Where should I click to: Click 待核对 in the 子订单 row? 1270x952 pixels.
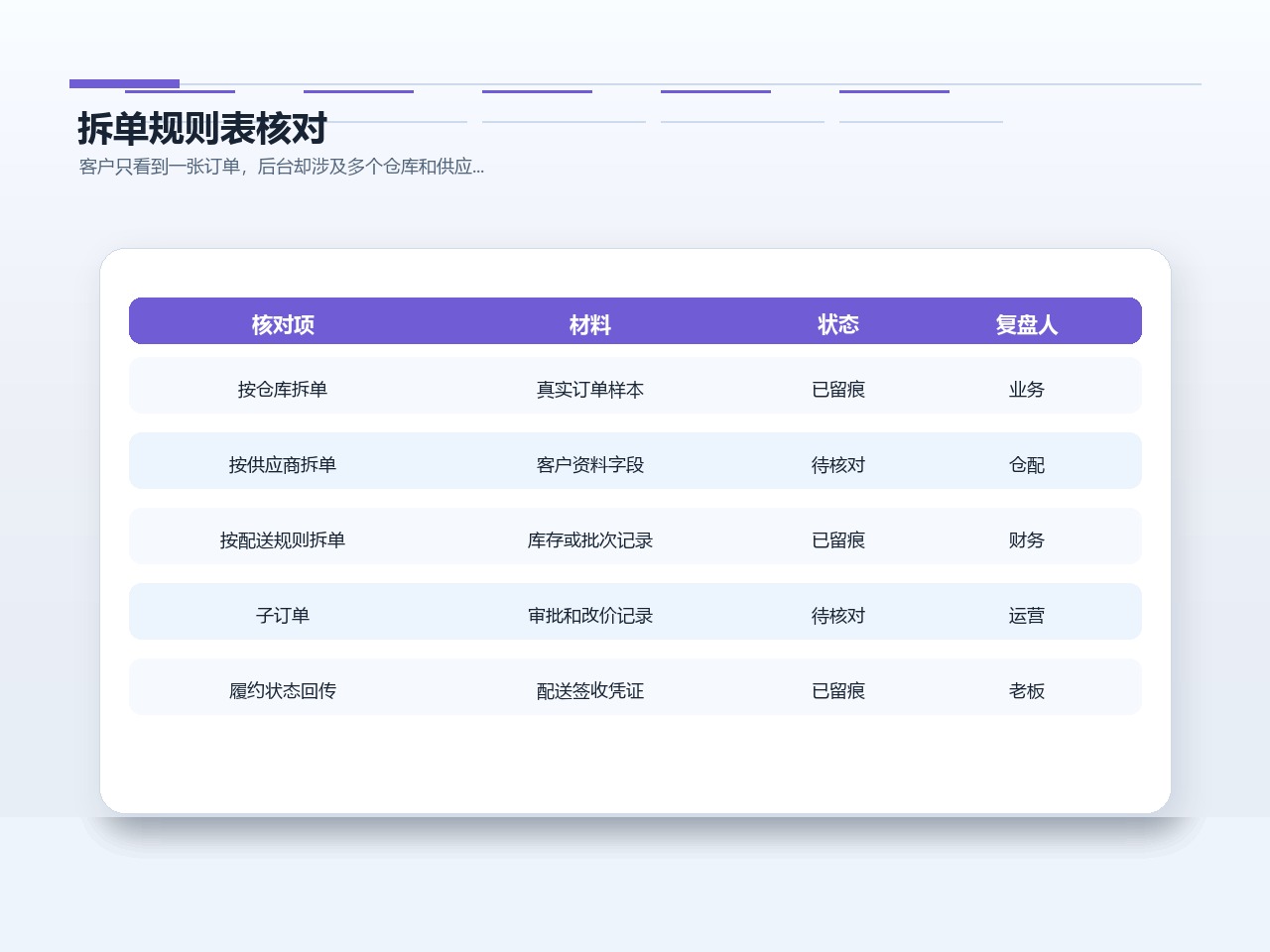tap(838, 616)
